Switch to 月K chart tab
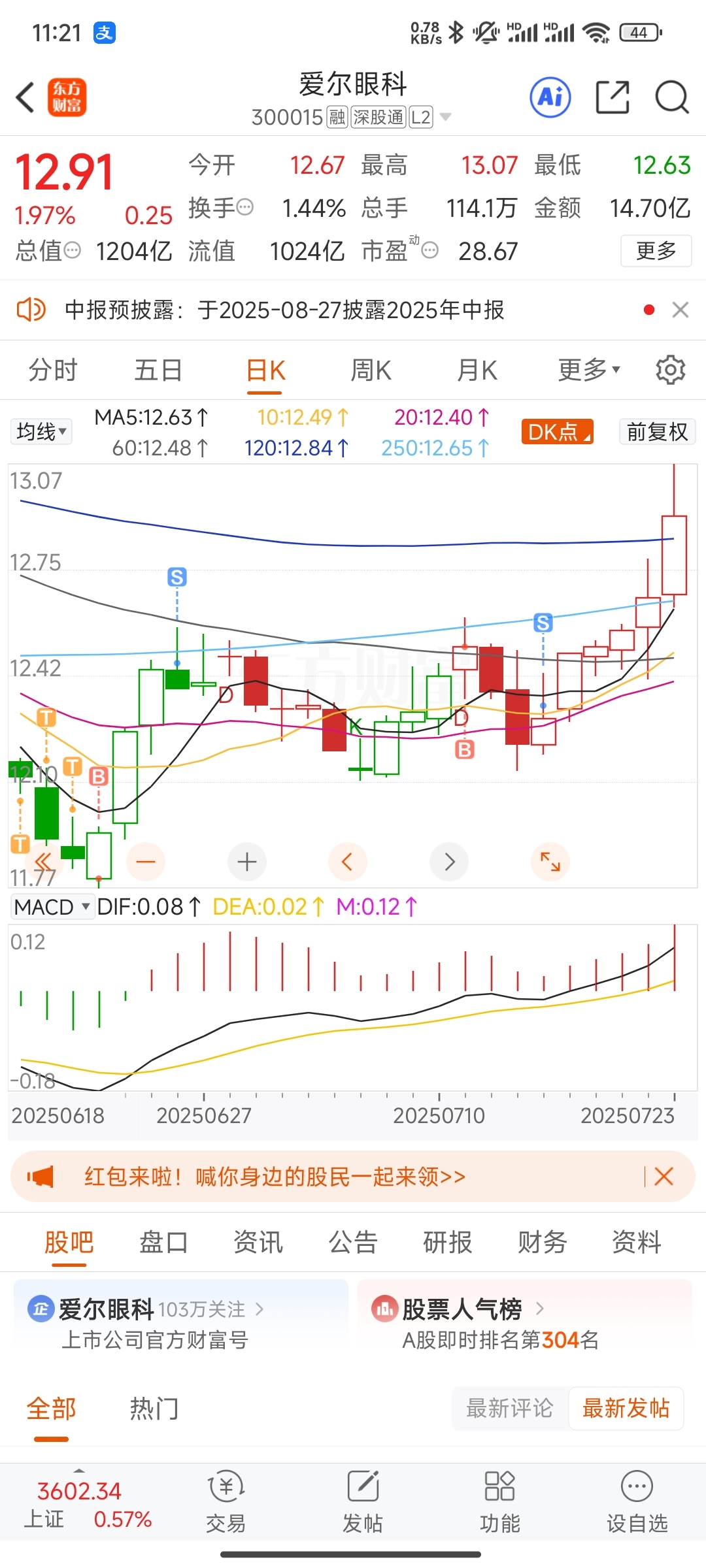Screen dimensions: 706x1568 pos(477,370)
